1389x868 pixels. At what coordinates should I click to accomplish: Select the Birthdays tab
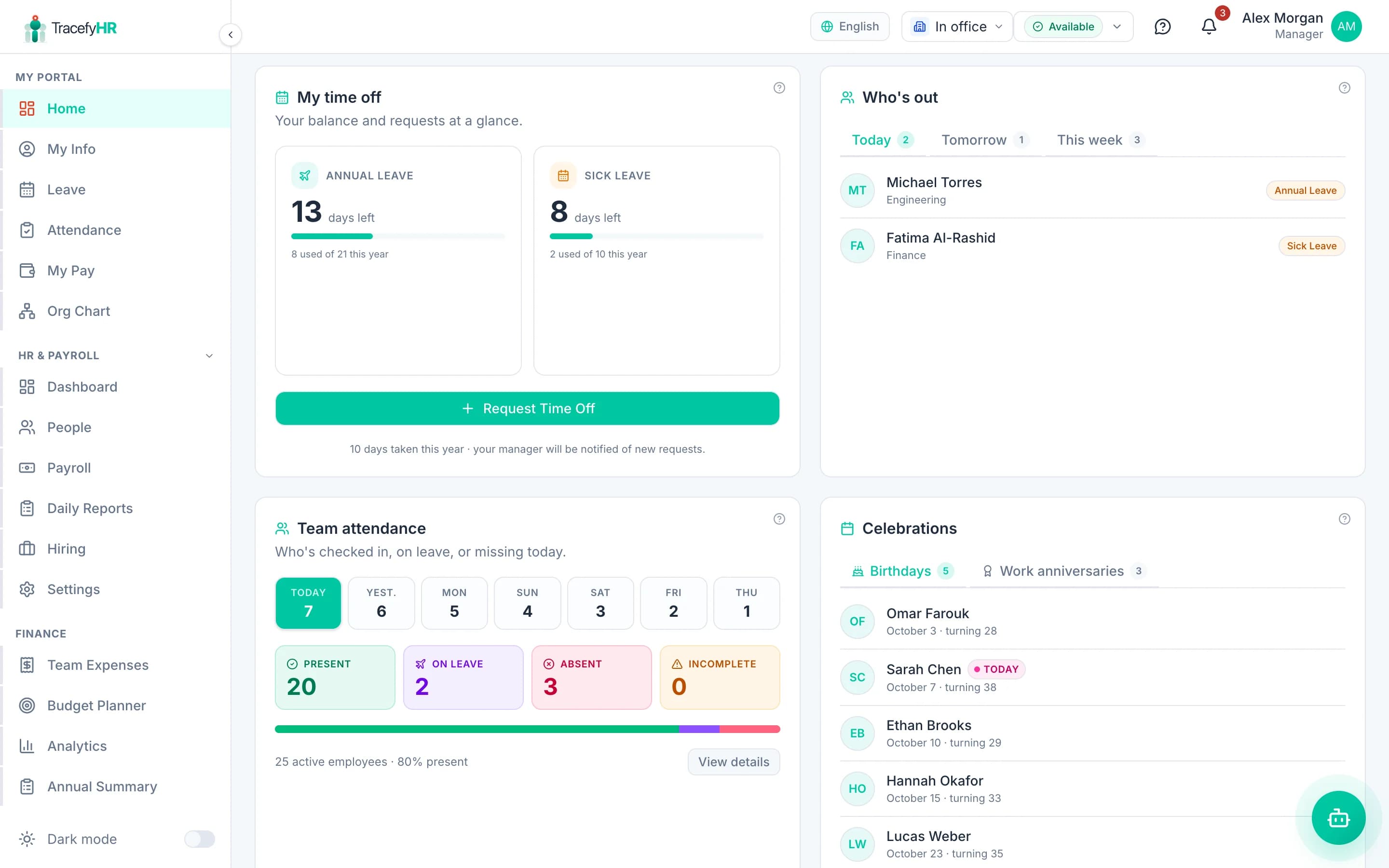[902, 571]
